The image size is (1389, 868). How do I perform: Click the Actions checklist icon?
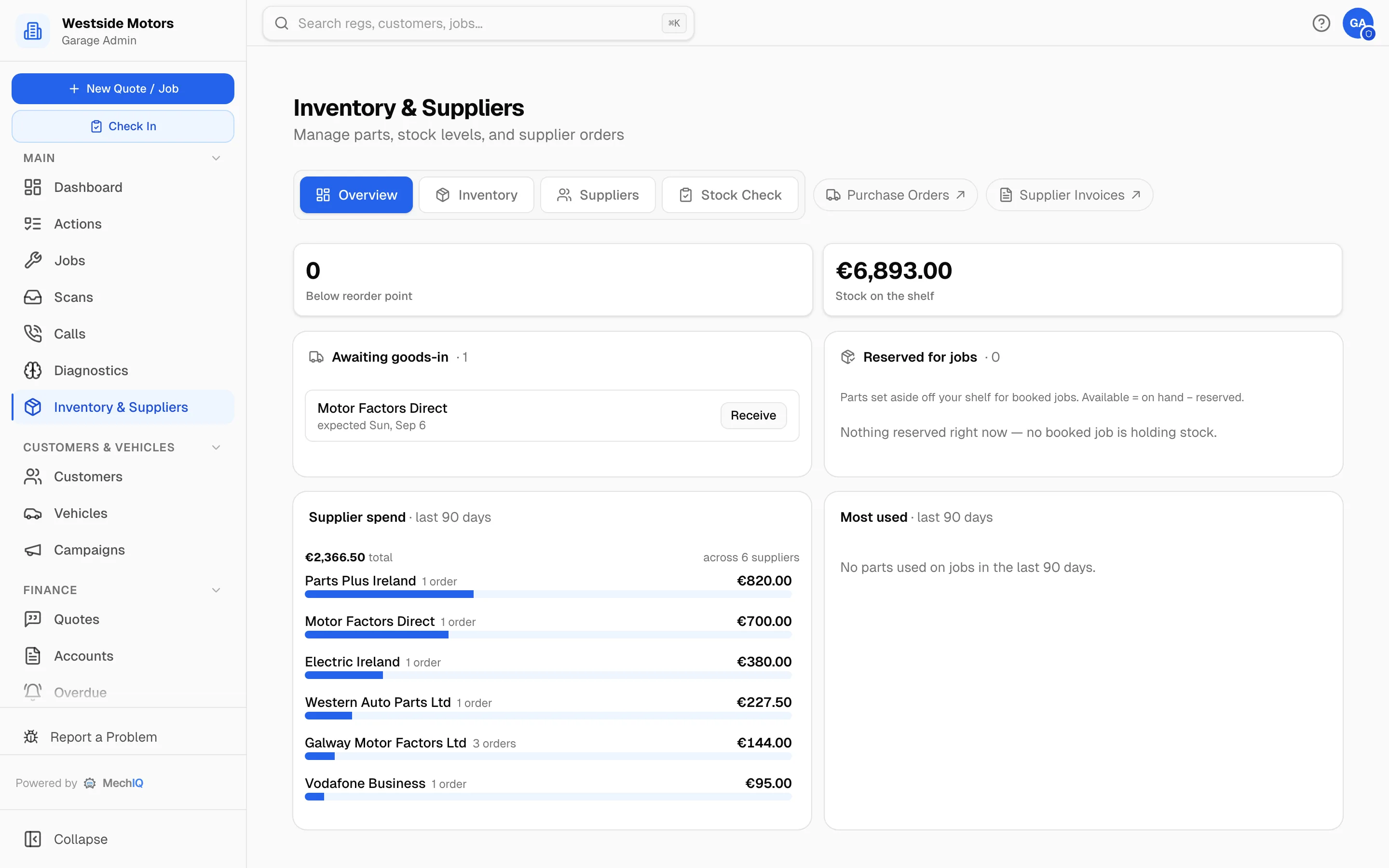click(33, 224)
